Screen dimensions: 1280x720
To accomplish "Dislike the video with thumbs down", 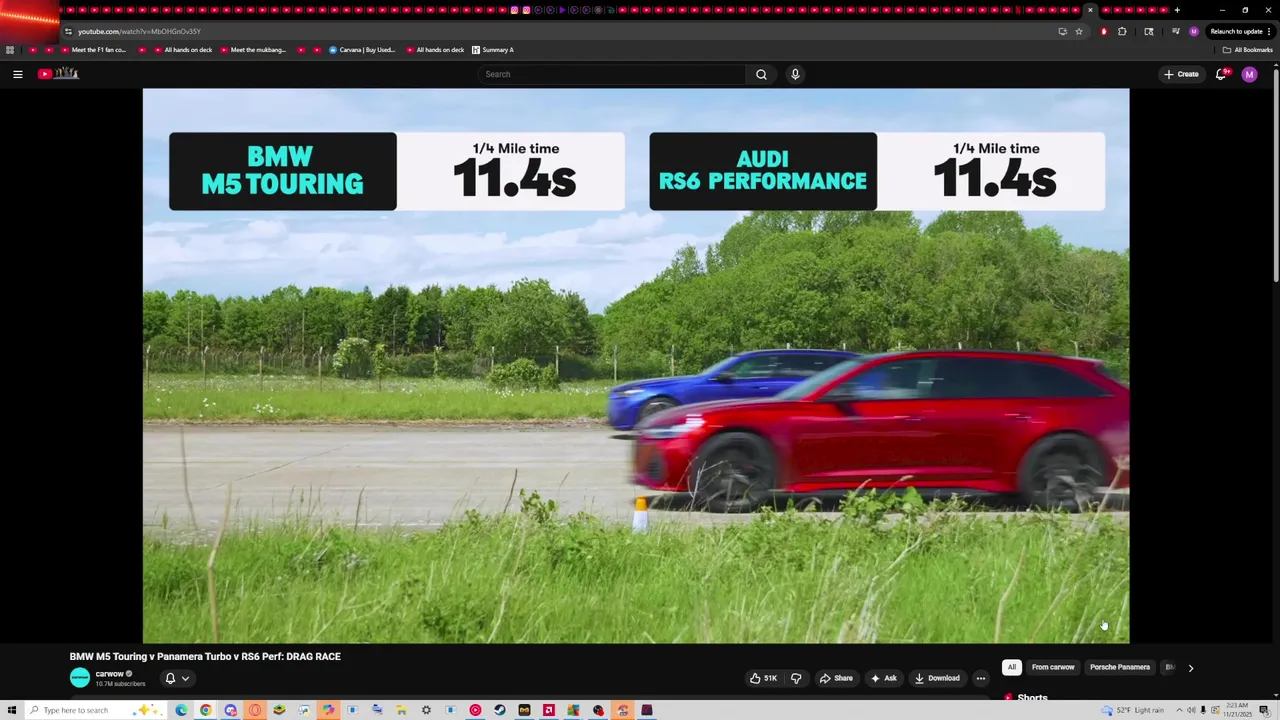I will pyautogui.click(x=796, y=678).
